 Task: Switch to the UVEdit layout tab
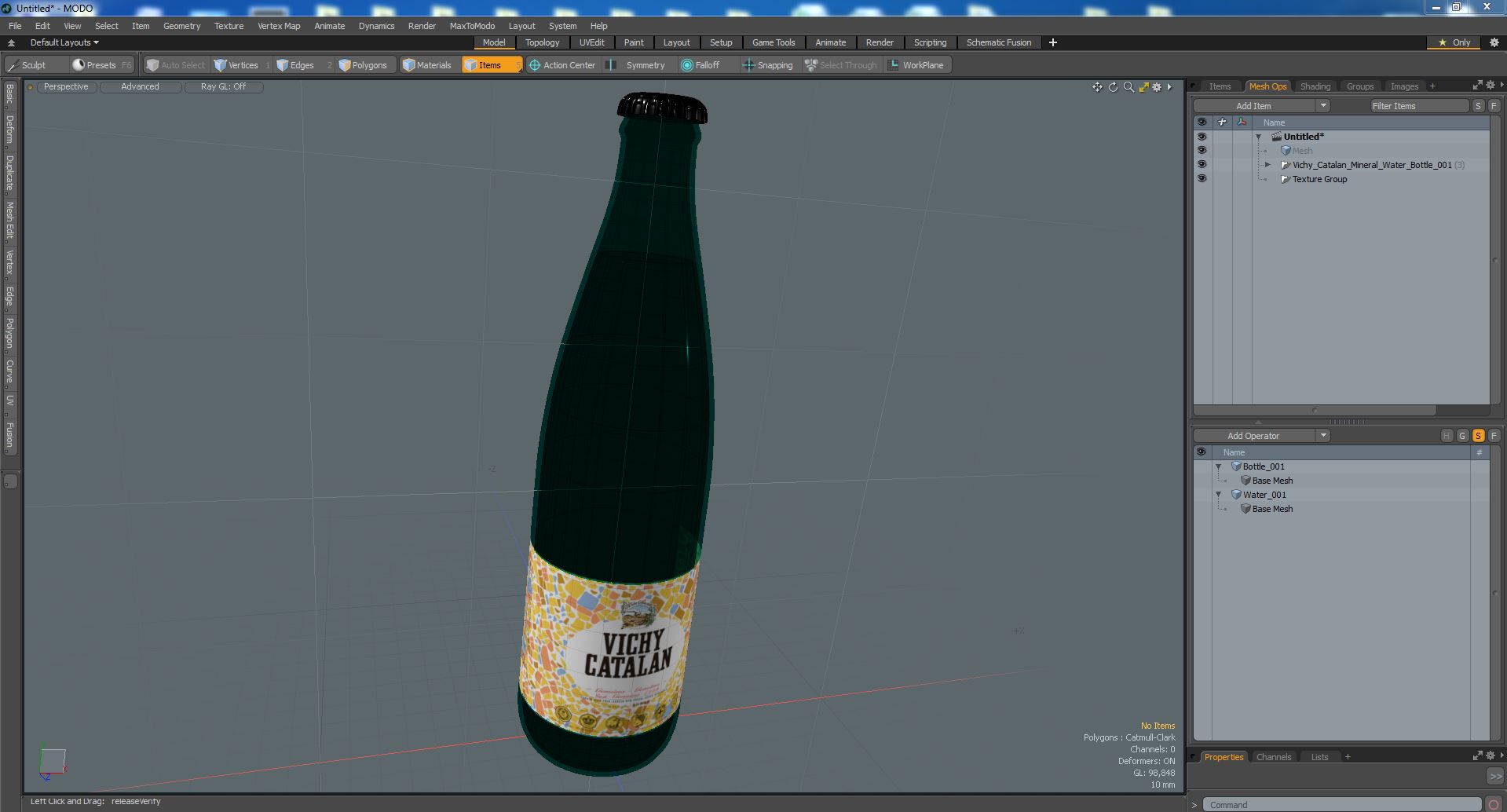[591, 42]
